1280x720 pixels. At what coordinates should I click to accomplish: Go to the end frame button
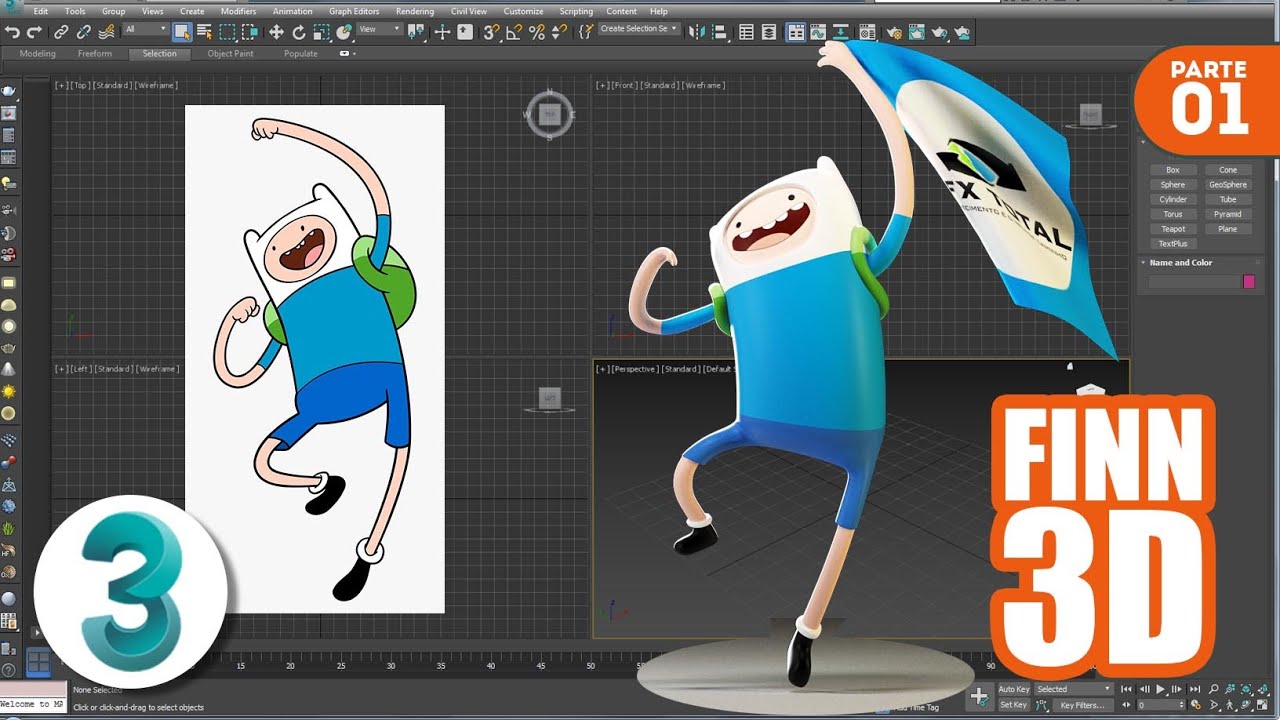(1194, 689)
